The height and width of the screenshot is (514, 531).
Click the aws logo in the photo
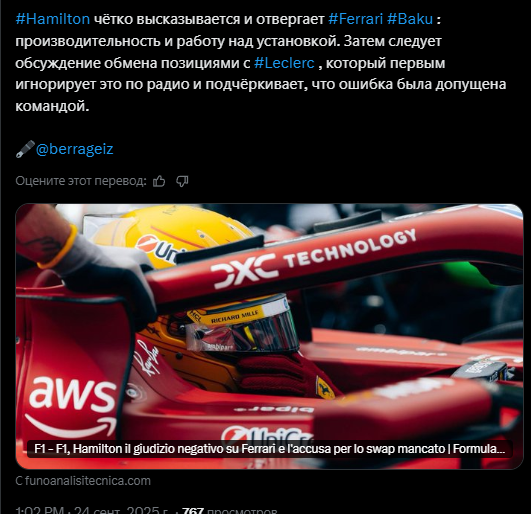[72, 406]
